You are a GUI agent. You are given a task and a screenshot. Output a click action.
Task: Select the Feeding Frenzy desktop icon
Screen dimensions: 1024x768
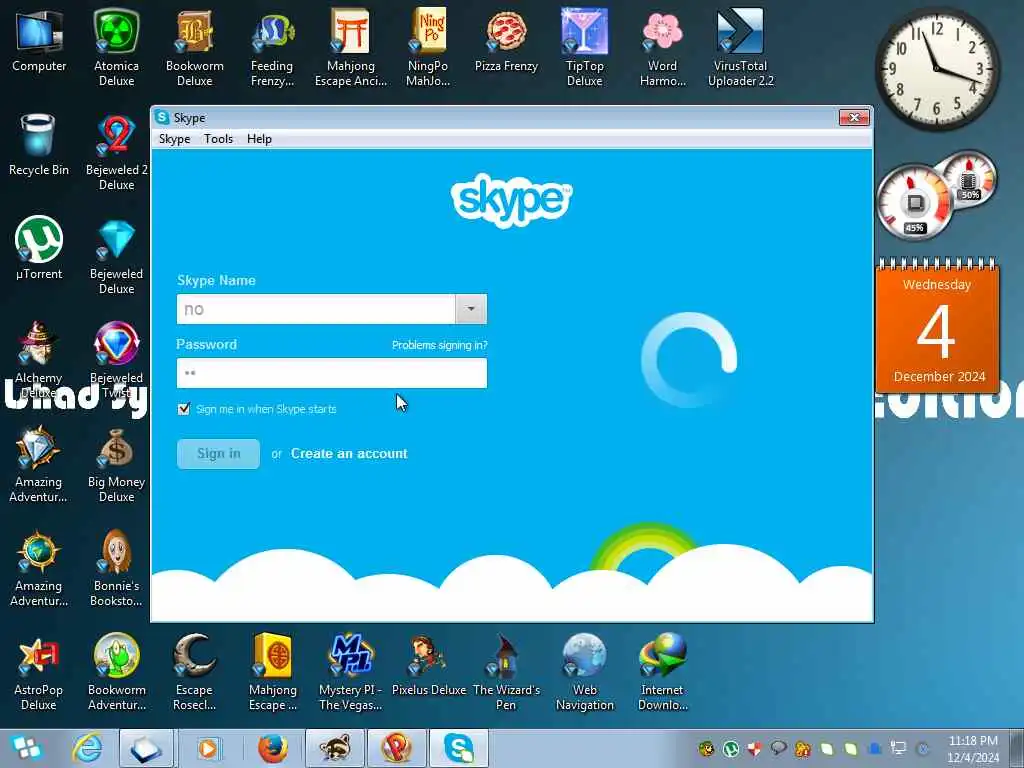(x=272, y=48)
